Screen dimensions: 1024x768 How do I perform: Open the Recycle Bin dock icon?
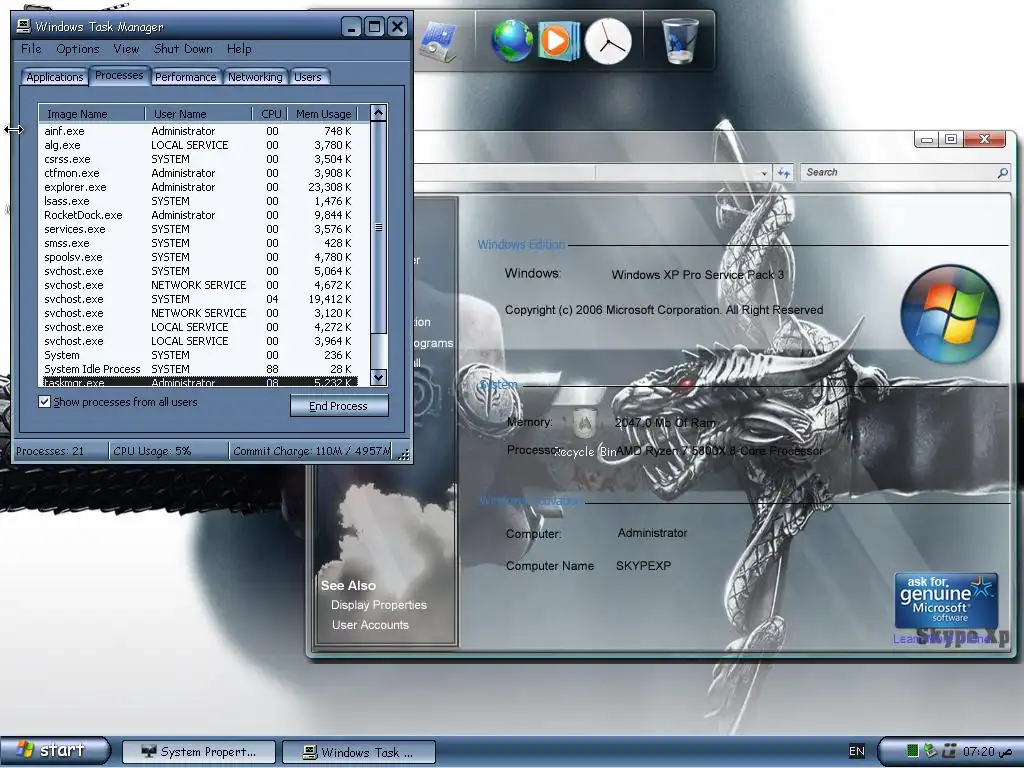click(x=679, y=40)
